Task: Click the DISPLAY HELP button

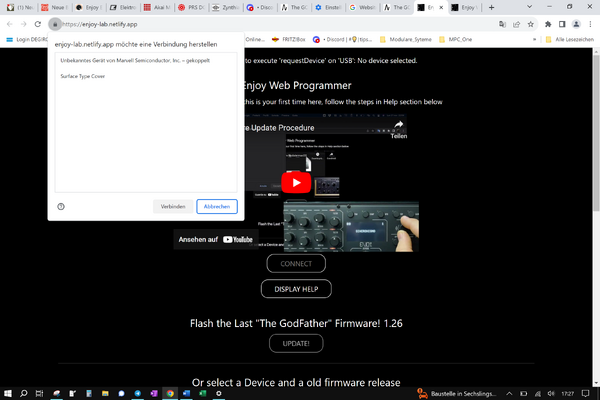Action: coord(296,289)
